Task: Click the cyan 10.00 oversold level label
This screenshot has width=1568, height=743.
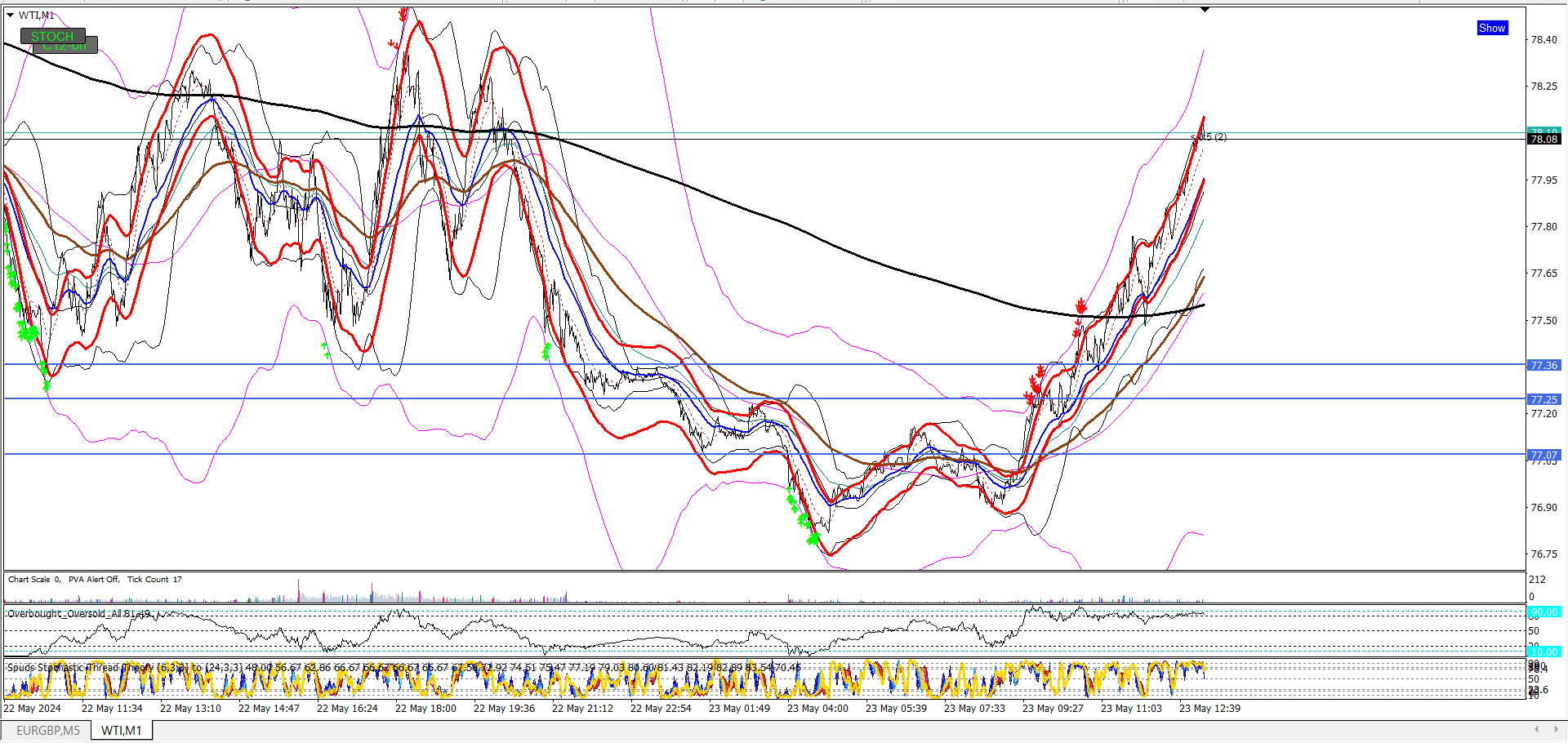Action: [x=1543, y=652]
